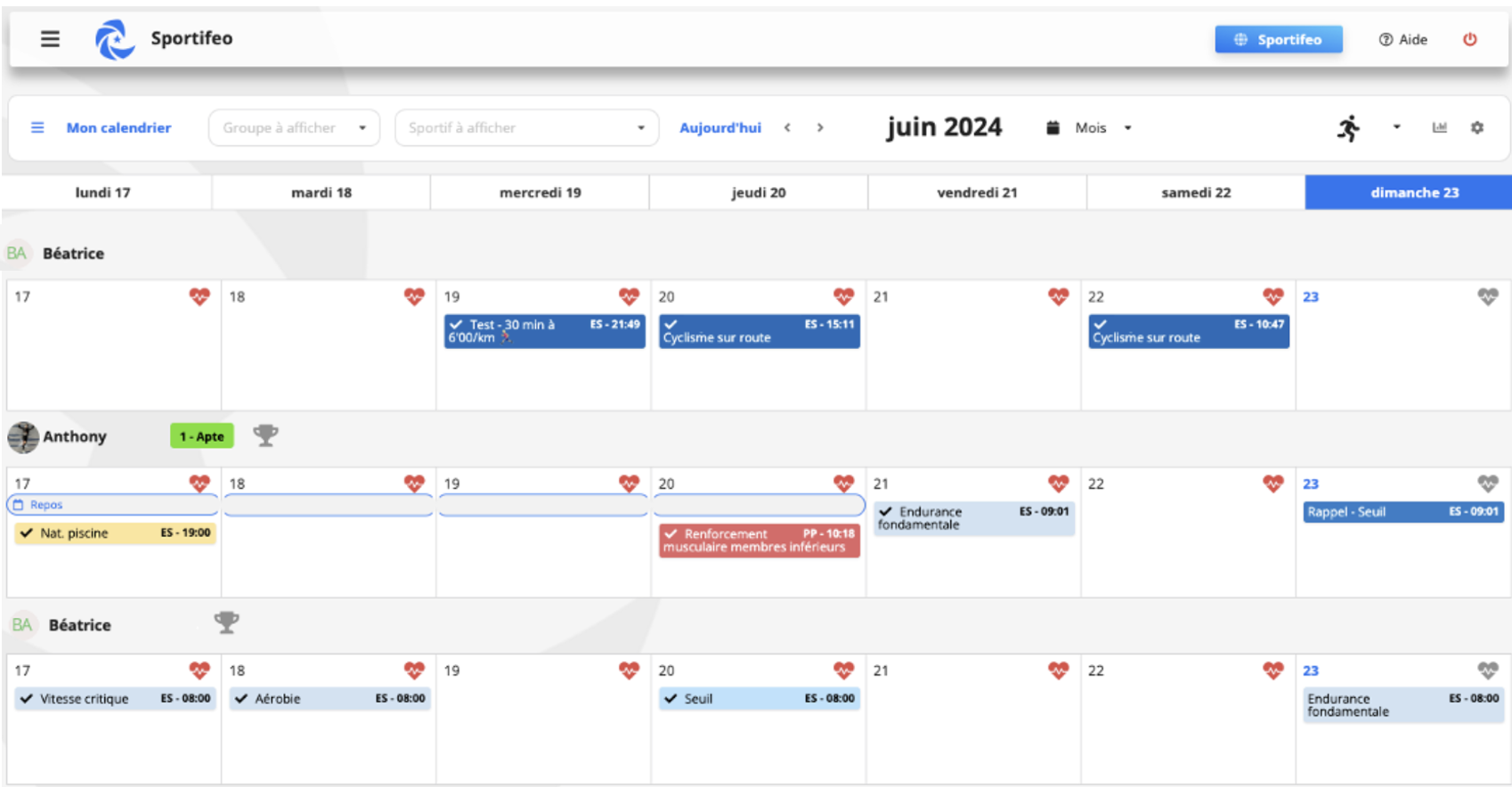Click the Aujourd'hui link
Screen dimensions: 1512x787
pyautogui.click(x=719, y=128)
